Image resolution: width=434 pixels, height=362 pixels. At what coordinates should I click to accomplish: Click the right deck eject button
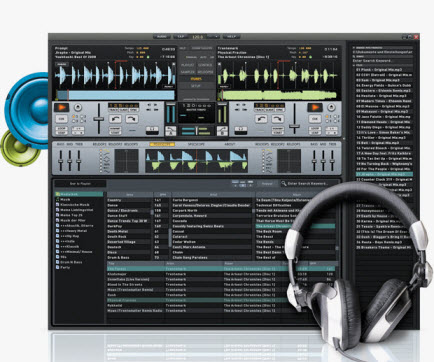pos(331,107)
